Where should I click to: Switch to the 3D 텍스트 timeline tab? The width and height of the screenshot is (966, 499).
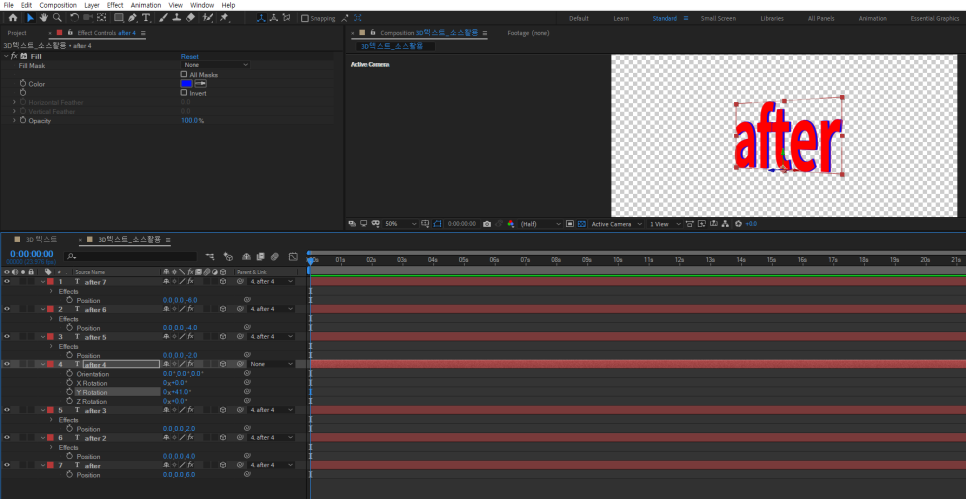click(x=41, y=240)
